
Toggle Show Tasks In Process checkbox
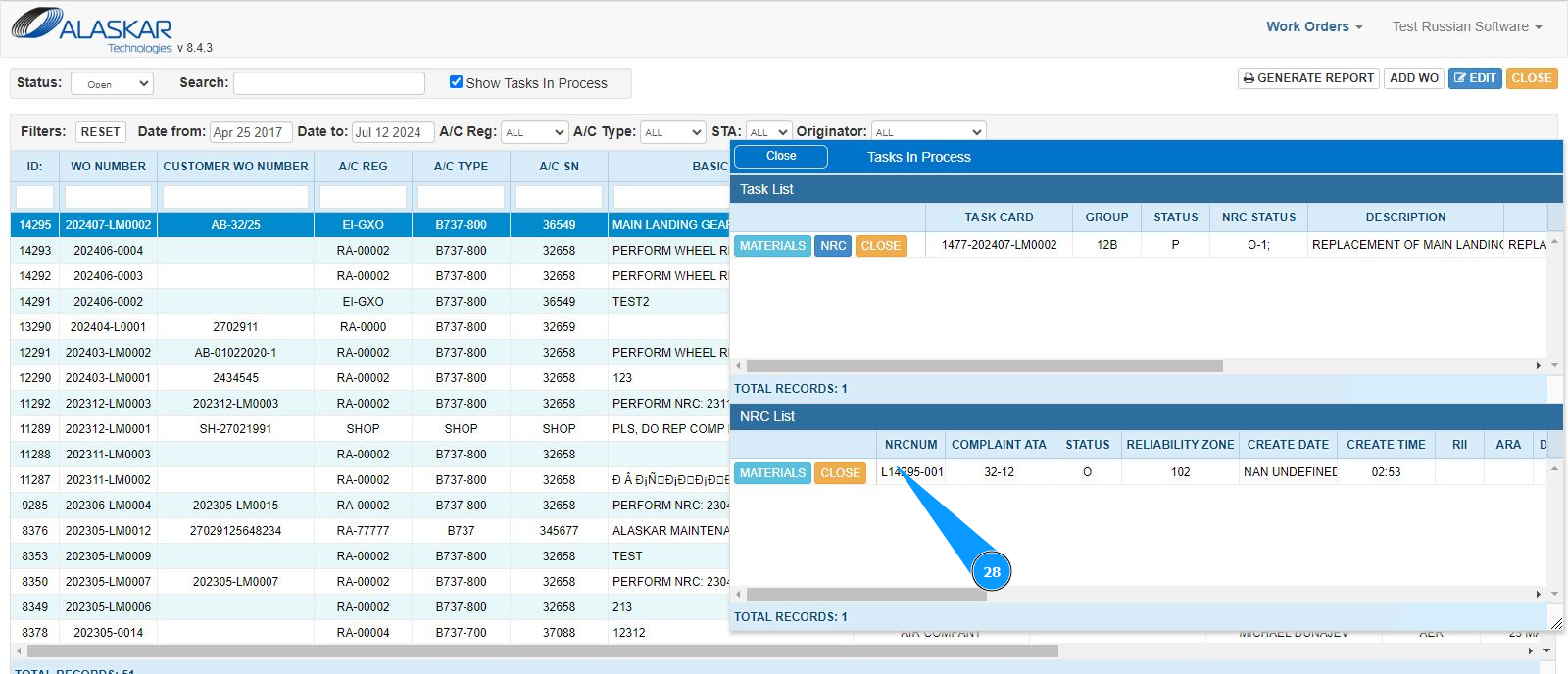coord(456,82)
